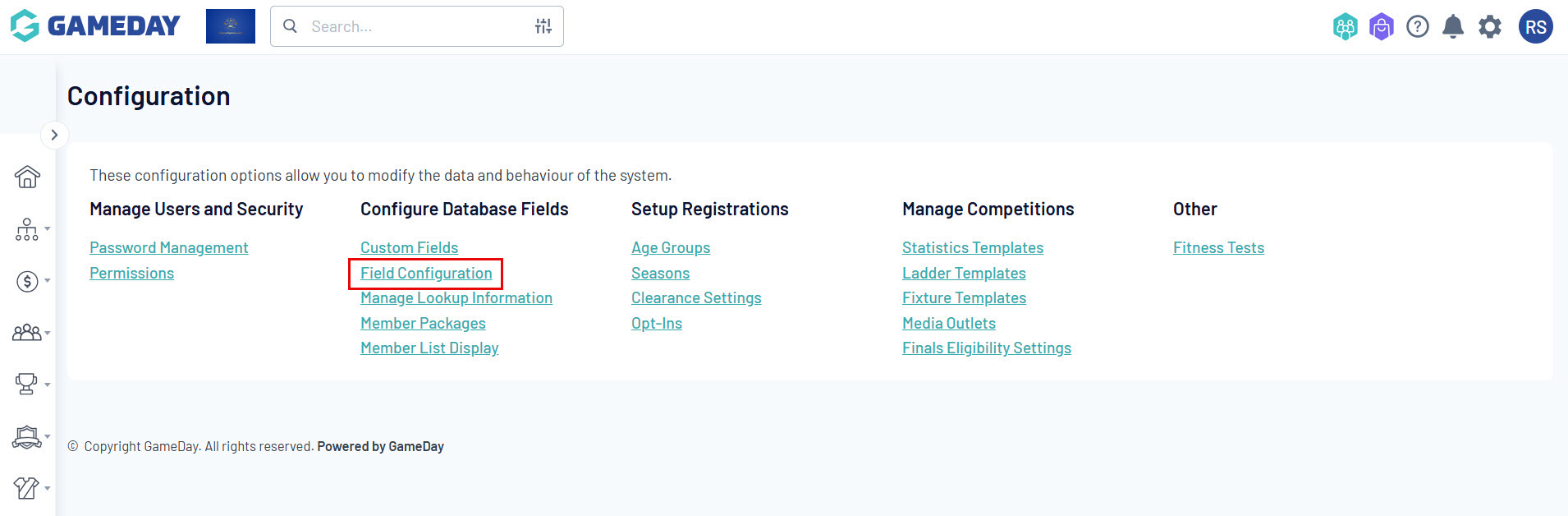Expand the left sidebar with the chevron
Screen dimensions: 1568x516
[54, 135]
